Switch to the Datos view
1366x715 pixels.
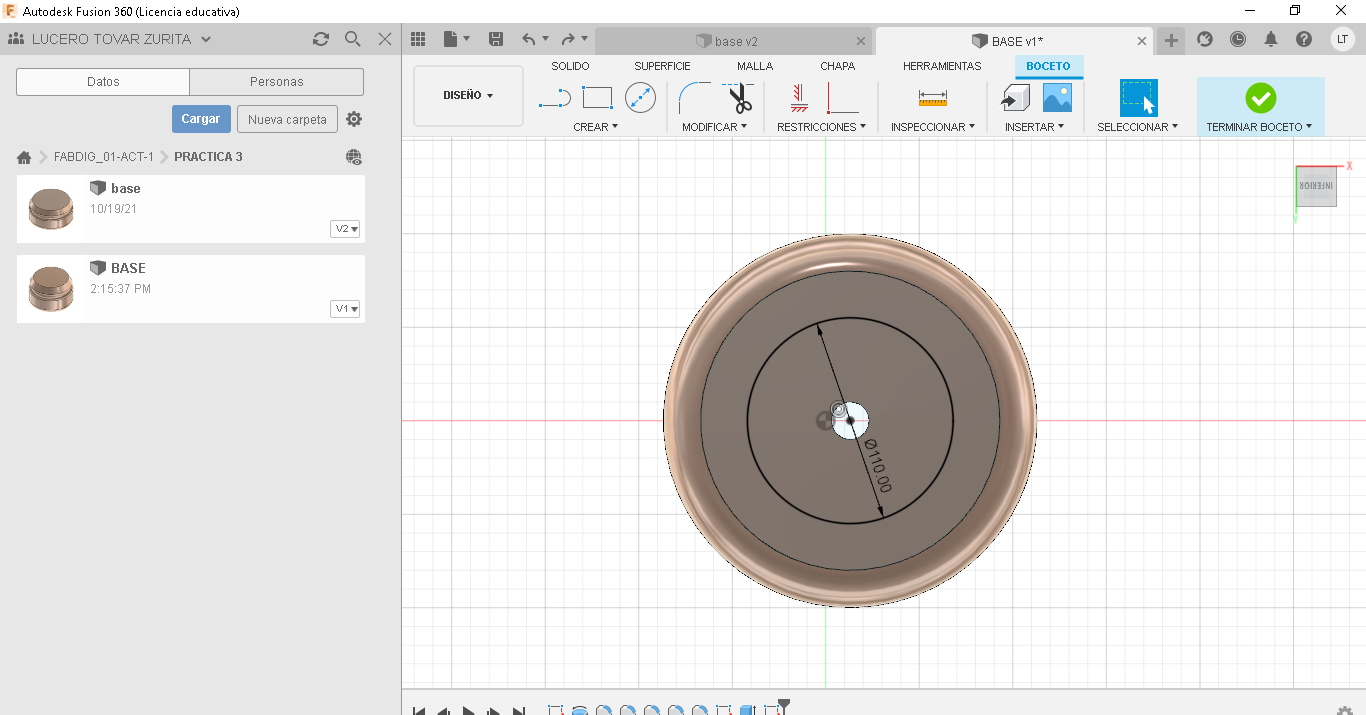(103, 82)
